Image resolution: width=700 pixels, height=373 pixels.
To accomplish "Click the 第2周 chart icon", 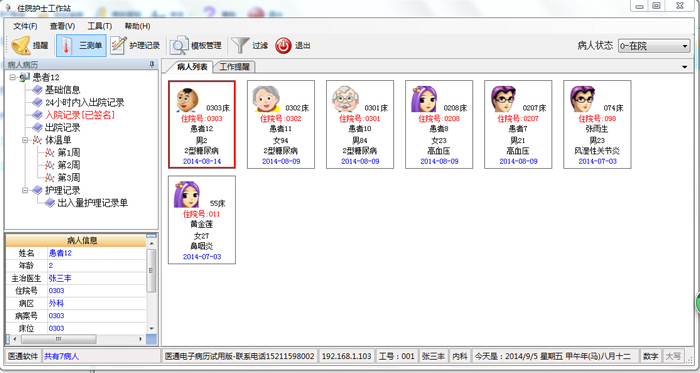I will tap(50, 165).
